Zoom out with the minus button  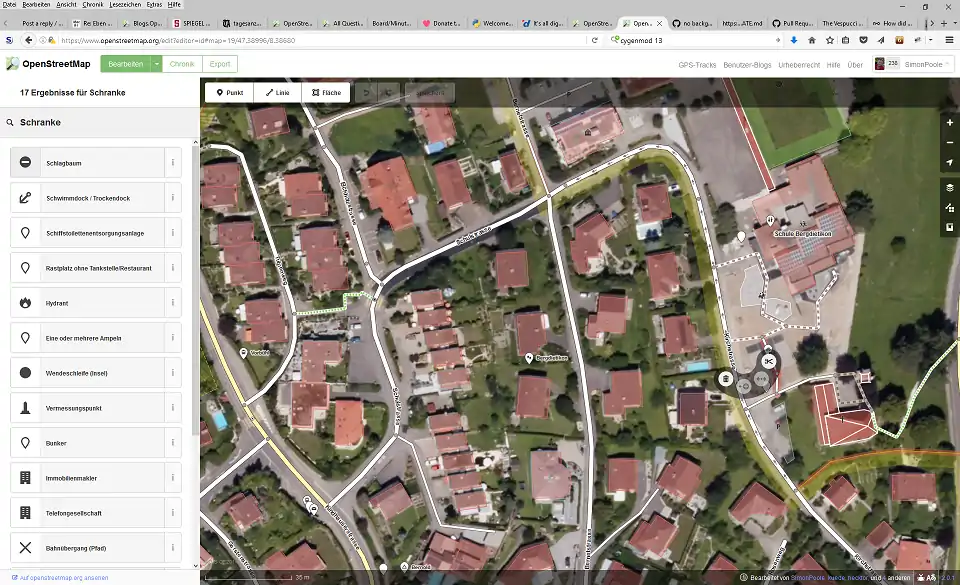[949, 142]
